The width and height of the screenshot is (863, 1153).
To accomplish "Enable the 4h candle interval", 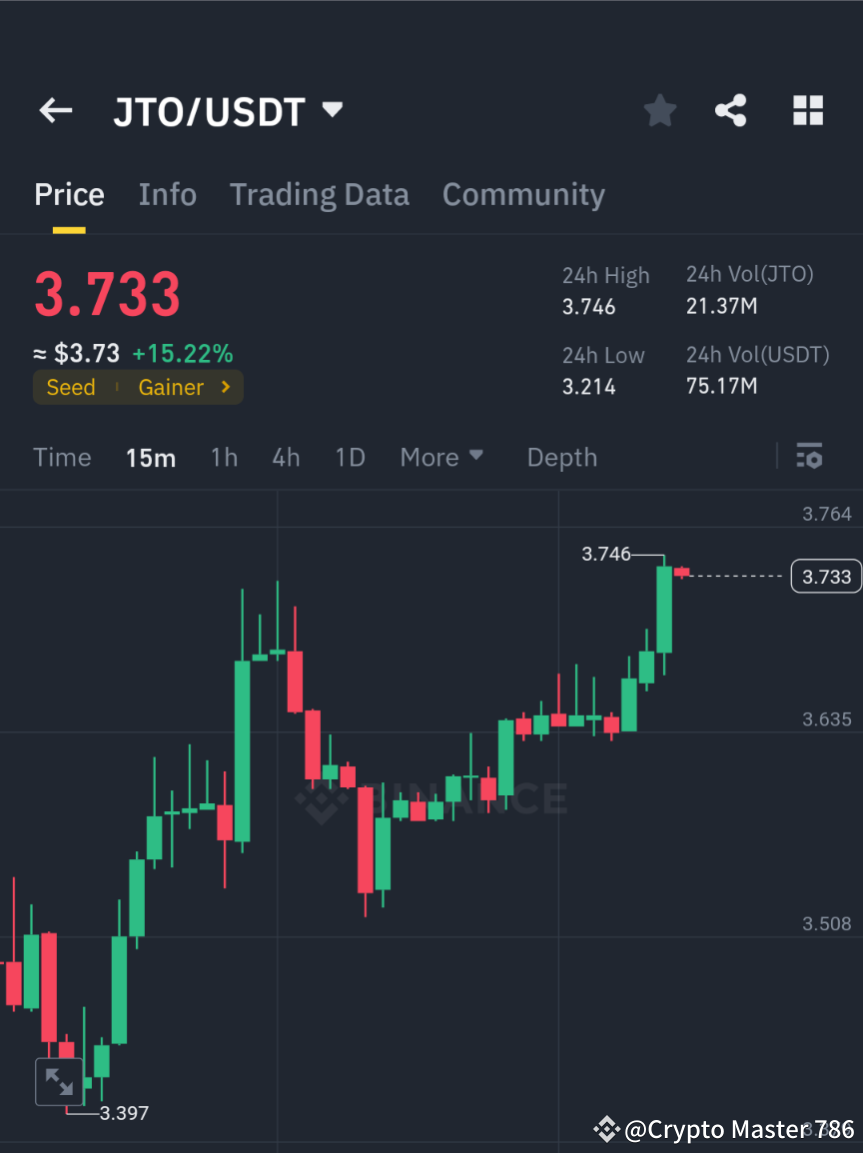I will (x=286, y=457).
